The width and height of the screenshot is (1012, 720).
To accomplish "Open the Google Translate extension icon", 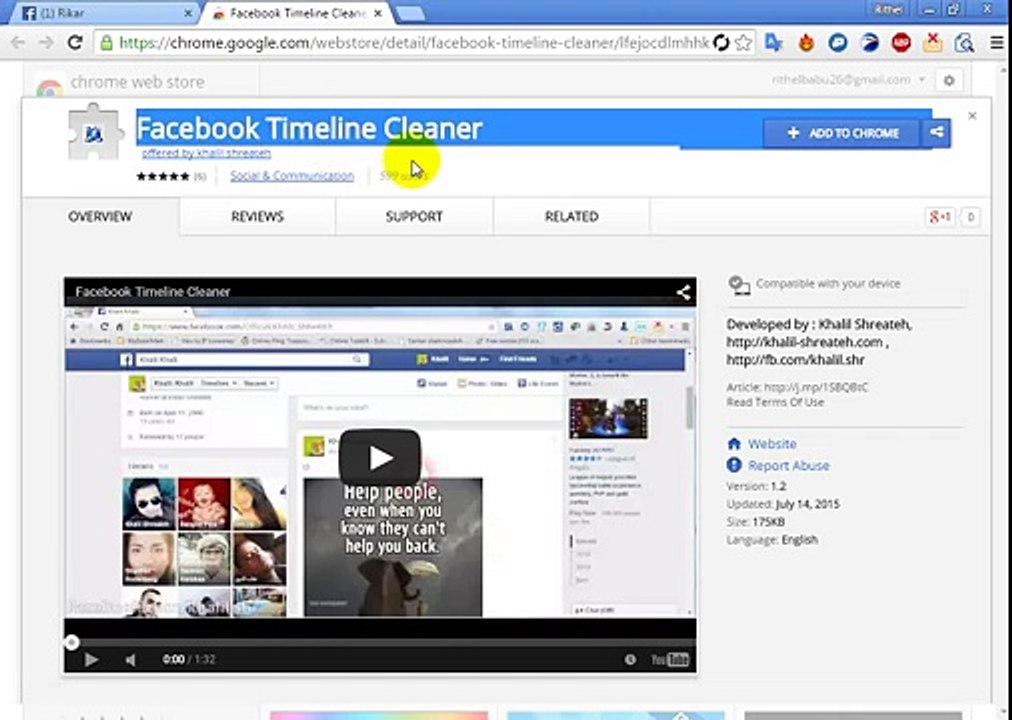I will pos(773,43).
